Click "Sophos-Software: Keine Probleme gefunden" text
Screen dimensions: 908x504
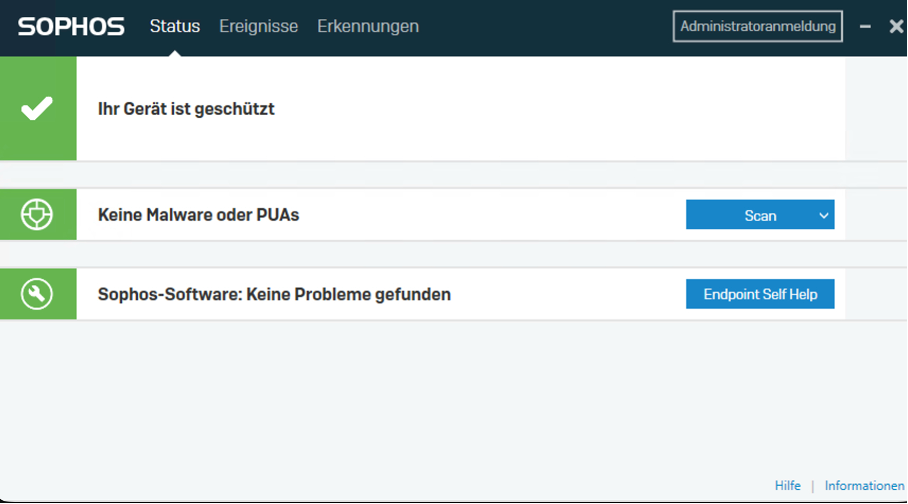(x=274, y=294)
